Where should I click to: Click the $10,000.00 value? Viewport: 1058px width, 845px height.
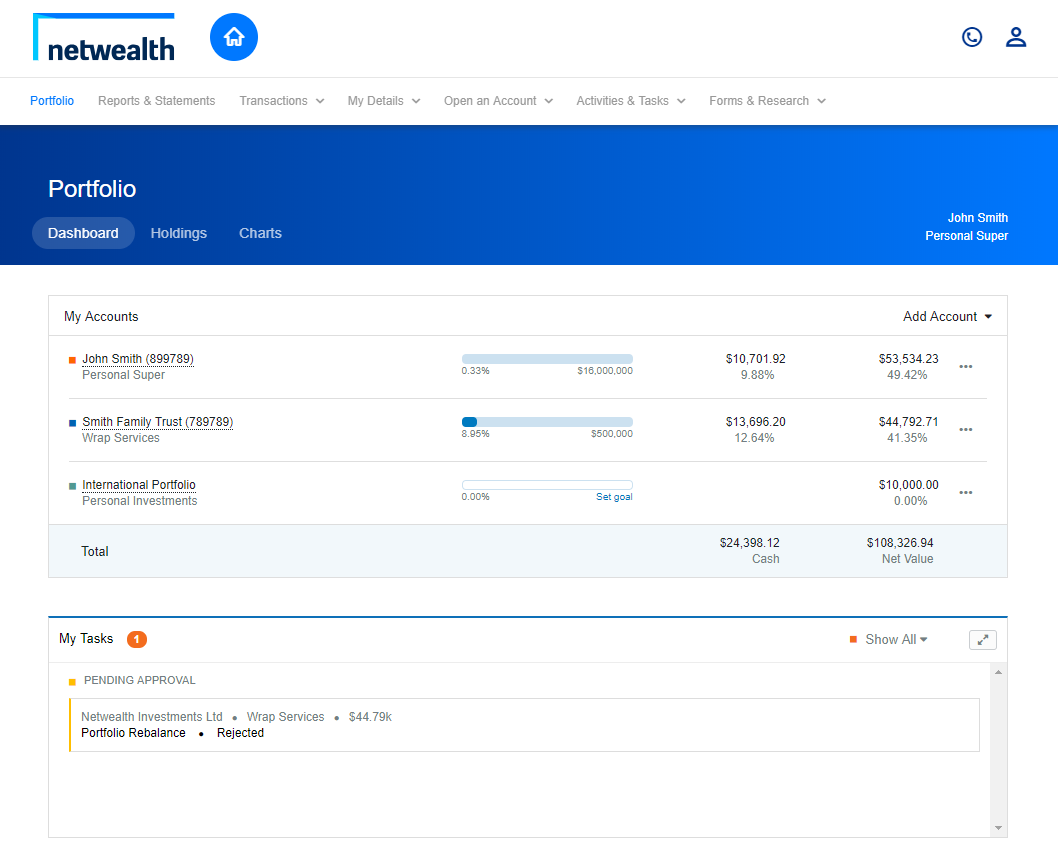pyautogui.click(x=908, y=485)
